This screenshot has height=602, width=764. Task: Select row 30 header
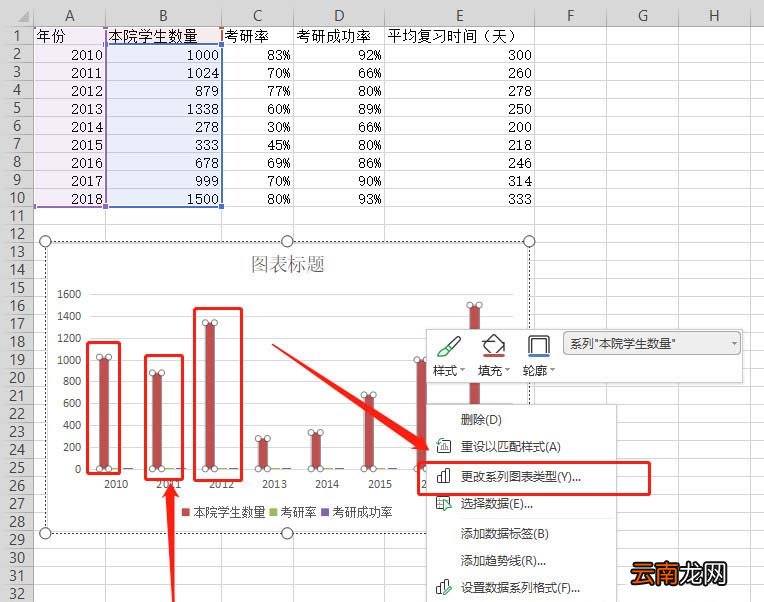click(17, 558)
